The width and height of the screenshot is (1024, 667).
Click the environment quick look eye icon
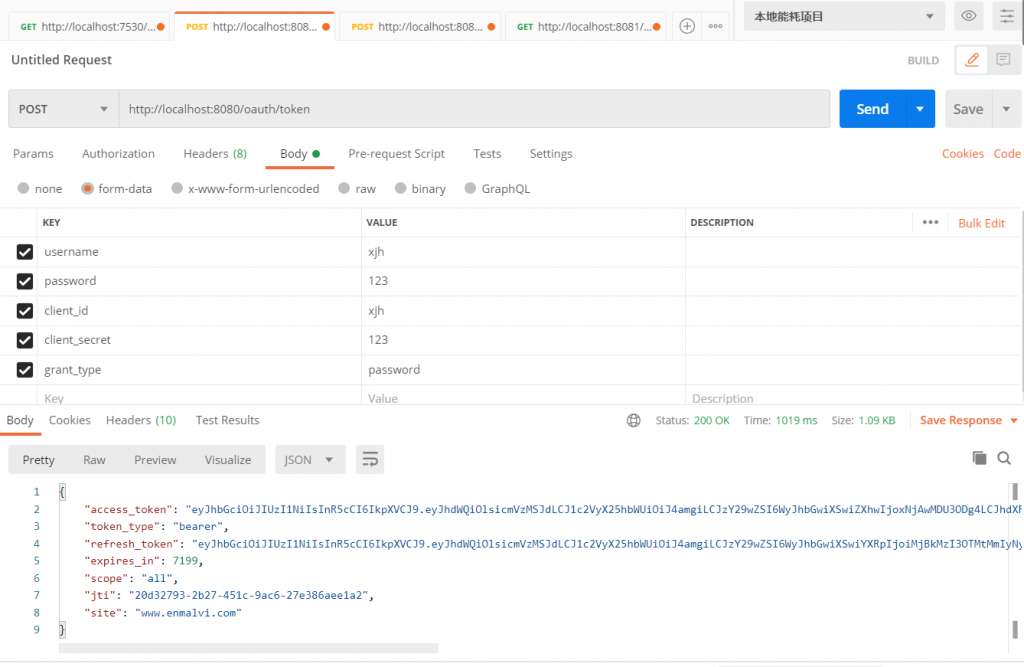pos(968,16)
